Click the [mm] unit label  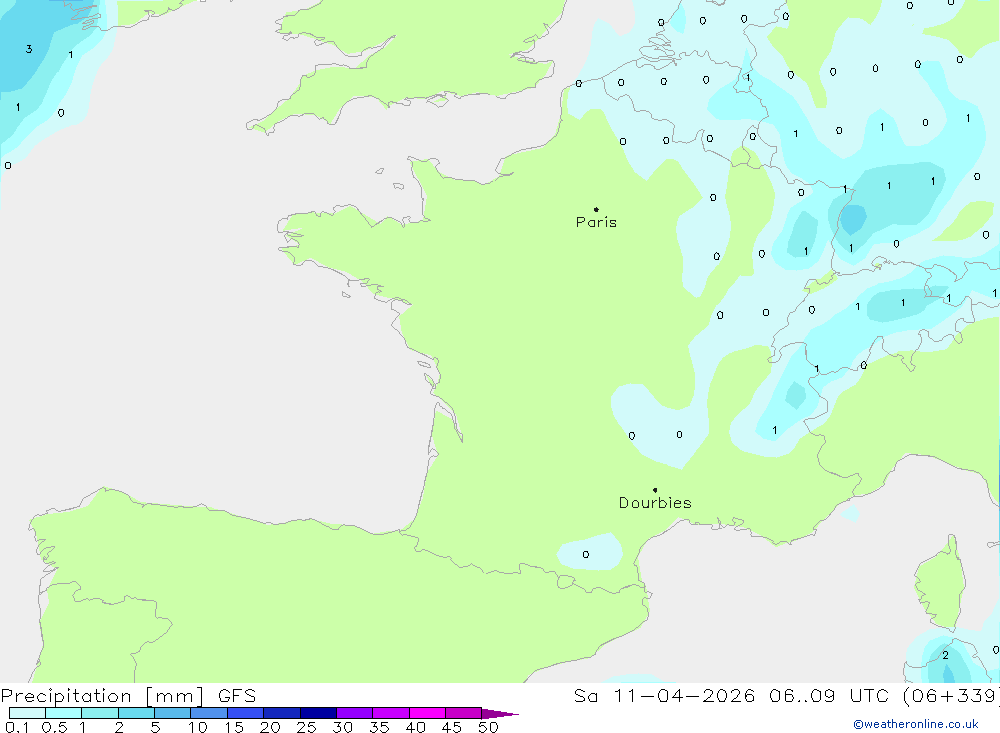[x=174, y=696]
